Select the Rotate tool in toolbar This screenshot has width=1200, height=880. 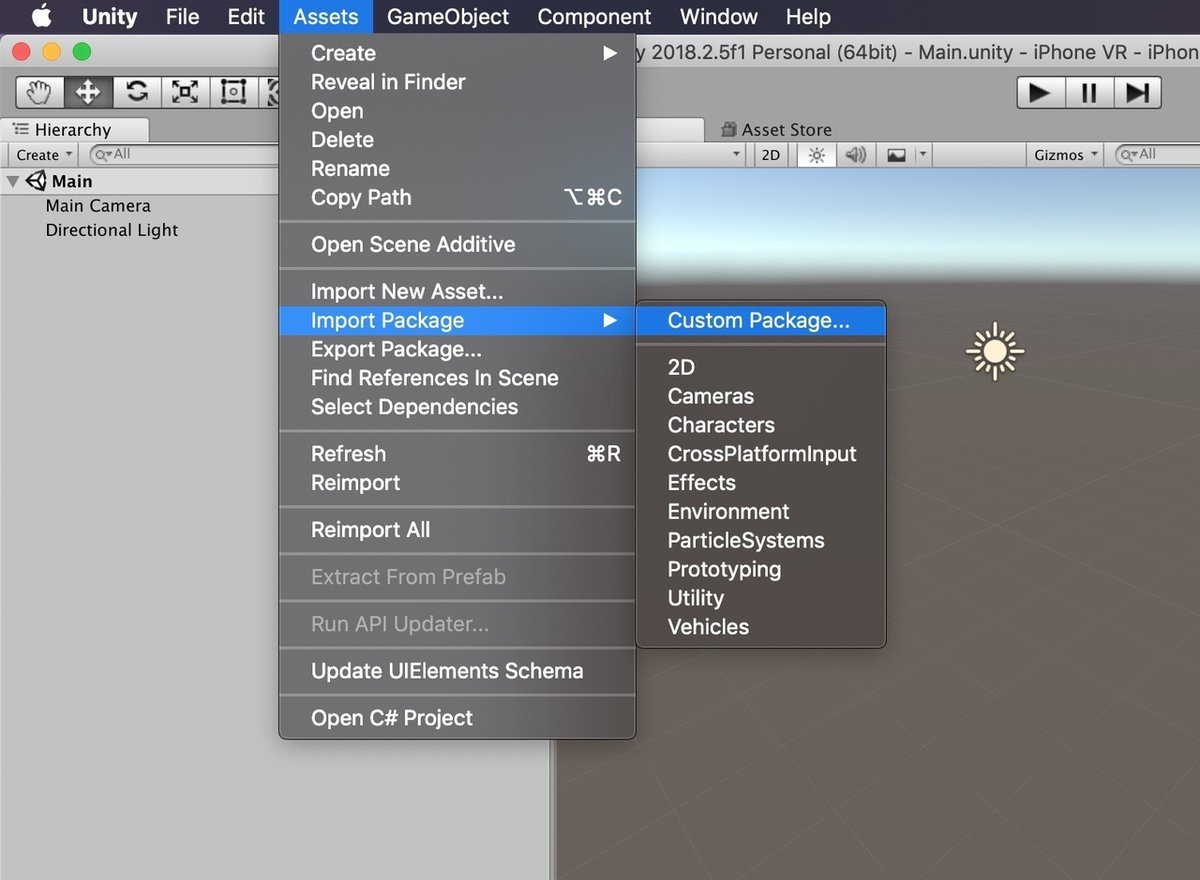(136, 92)
